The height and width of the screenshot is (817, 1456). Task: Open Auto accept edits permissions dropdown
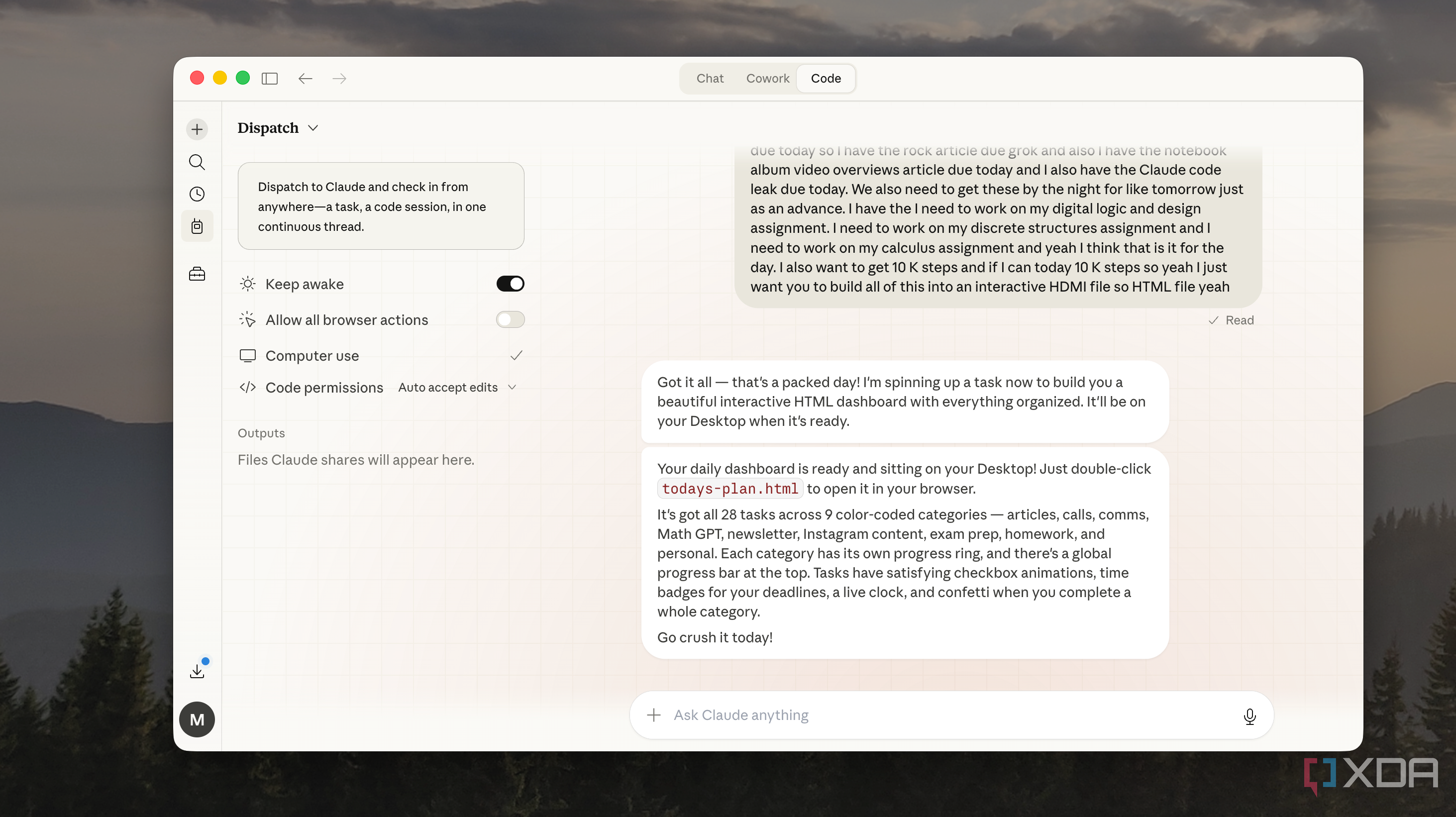tap(457, 388)
